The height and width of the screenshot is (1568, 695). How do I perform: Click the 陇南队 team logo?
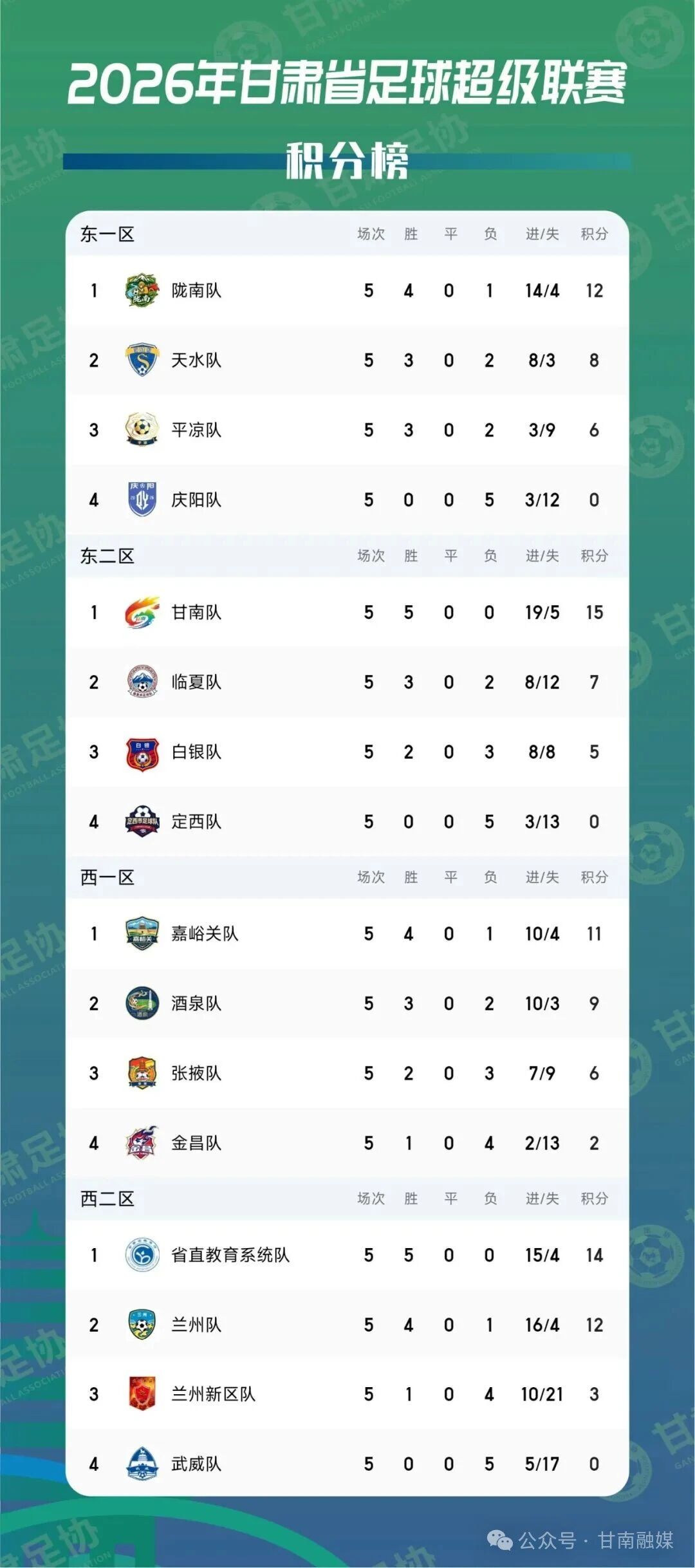tap(142, 290)
